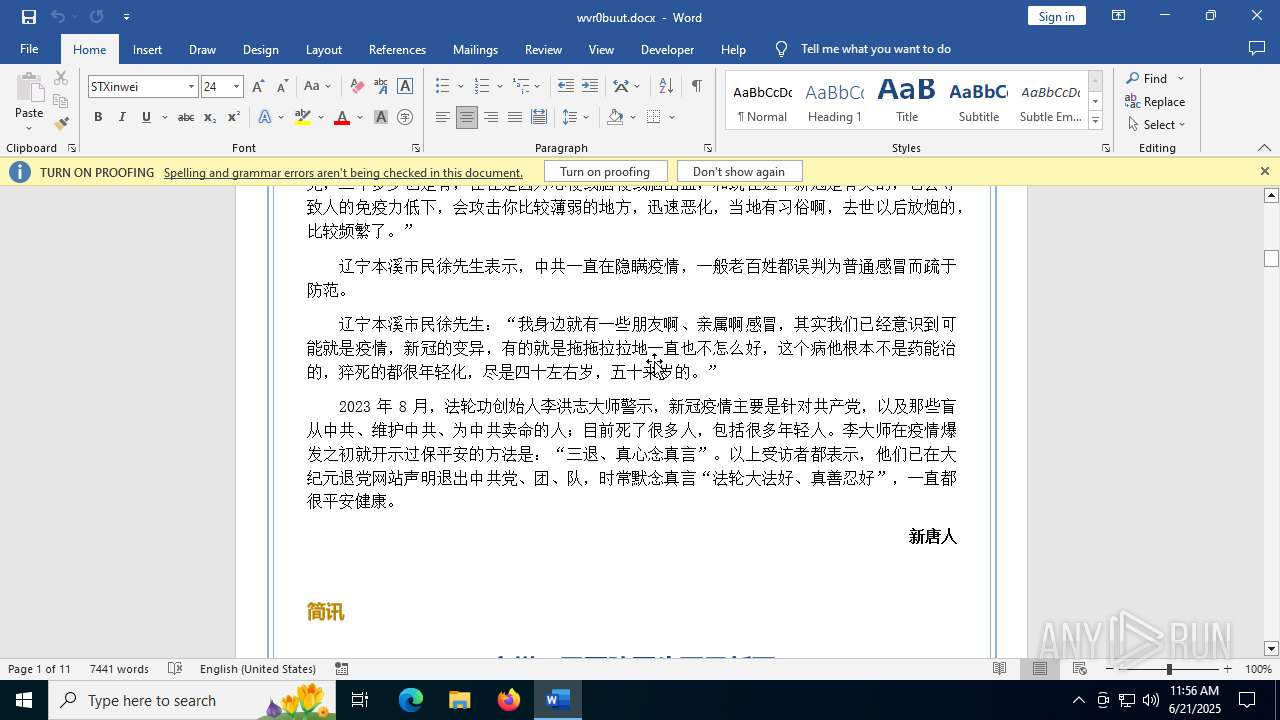Click zoom slider handle
1280x720 pixels.
(1169, 669)
